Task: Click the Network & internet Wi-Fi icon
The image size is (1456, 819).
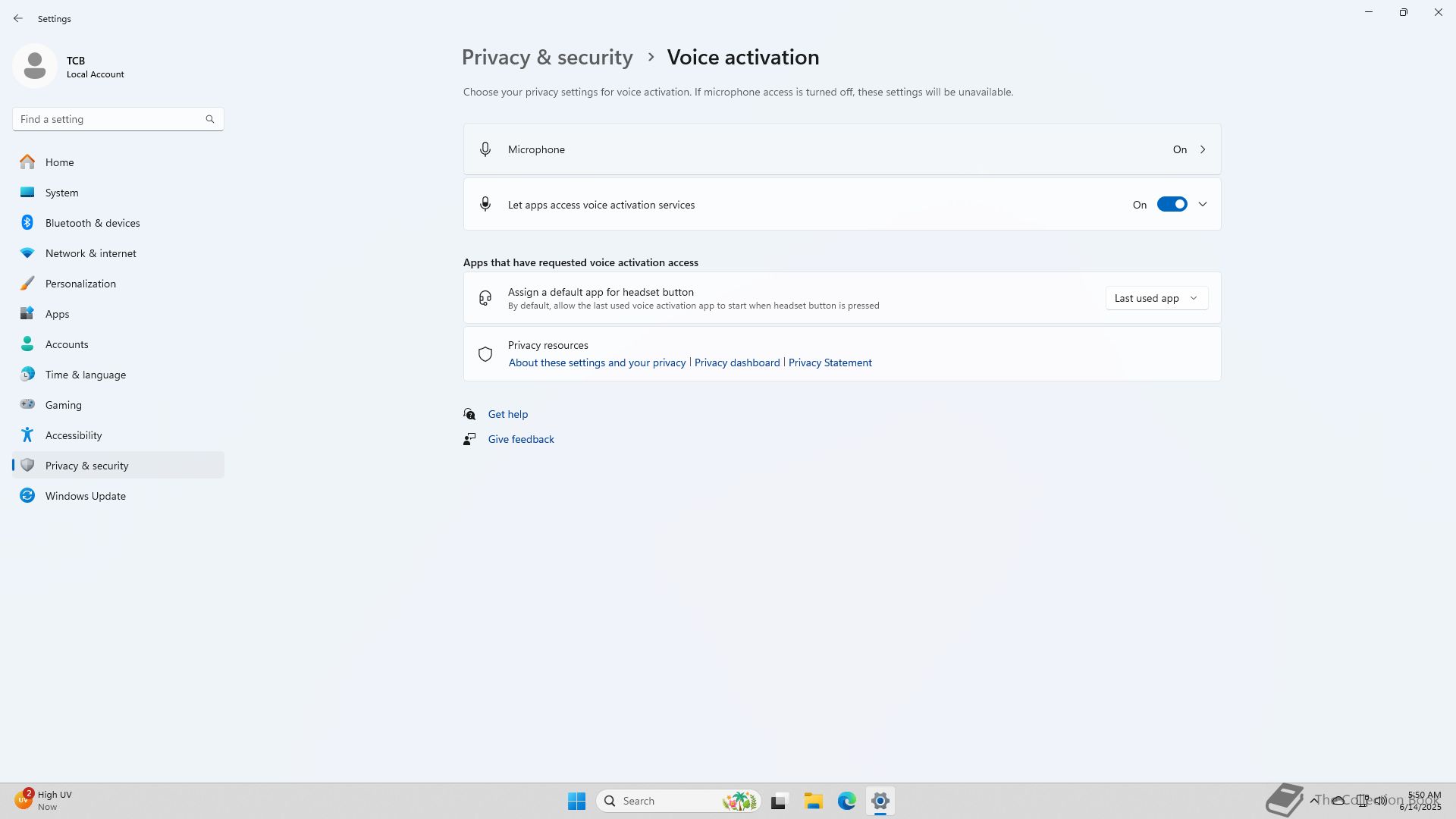Action: pyautogui.click(x=27, y=253)
